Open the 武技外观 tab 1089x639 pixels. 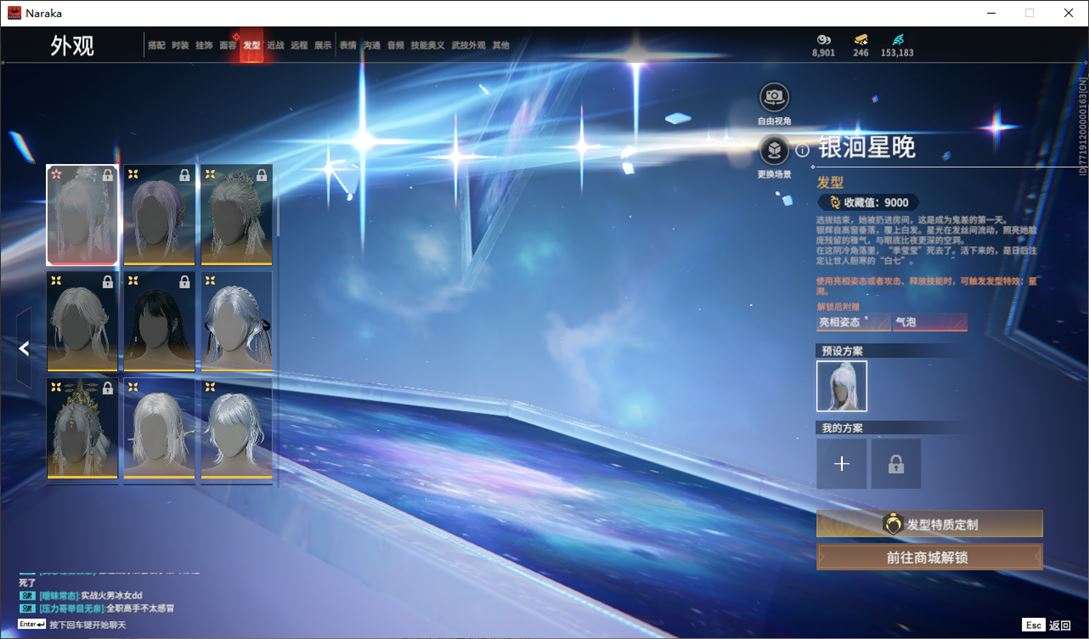468,45
